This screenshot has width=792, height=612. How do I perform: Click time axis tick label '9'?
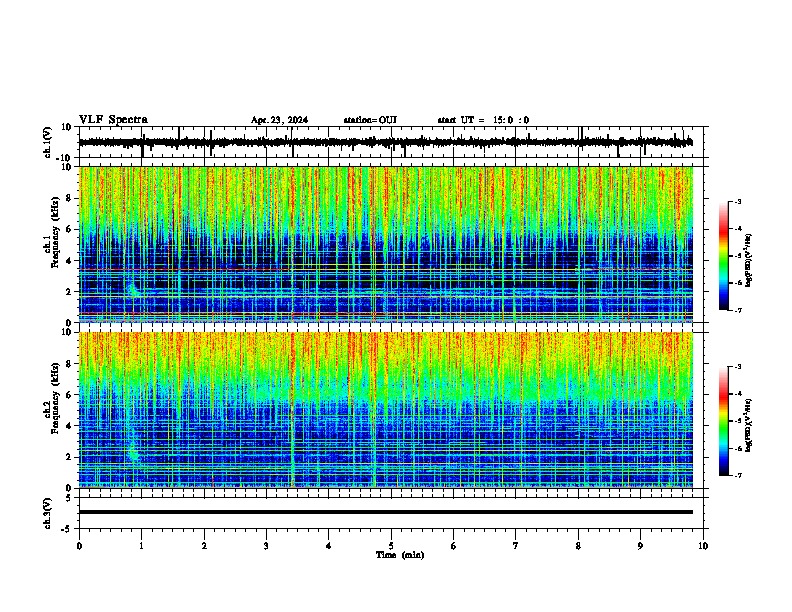(x=640, y=546)
